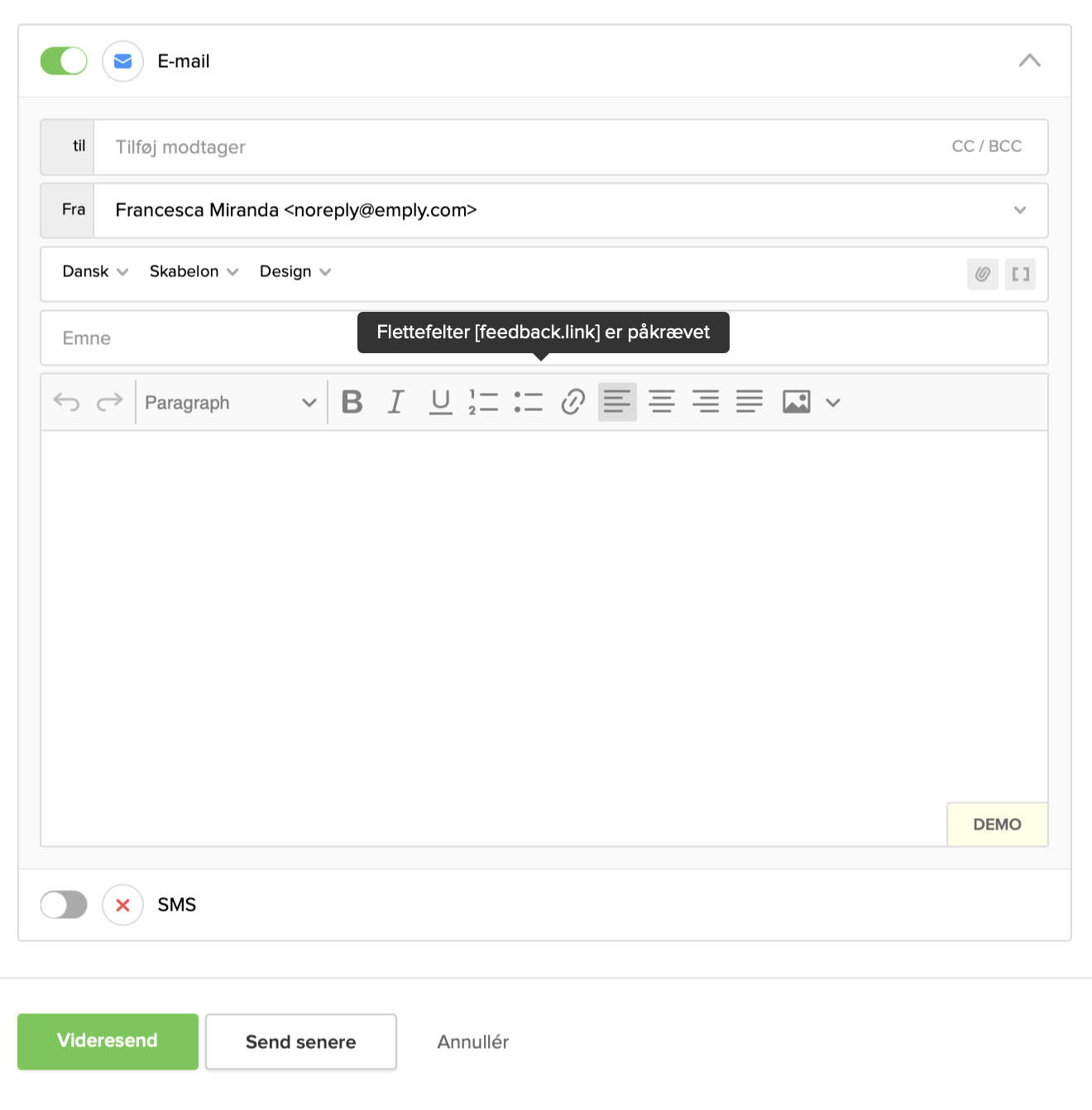Center align the paragraph text
Viewport: 1092px width, 1110px height.
[662, 403]
